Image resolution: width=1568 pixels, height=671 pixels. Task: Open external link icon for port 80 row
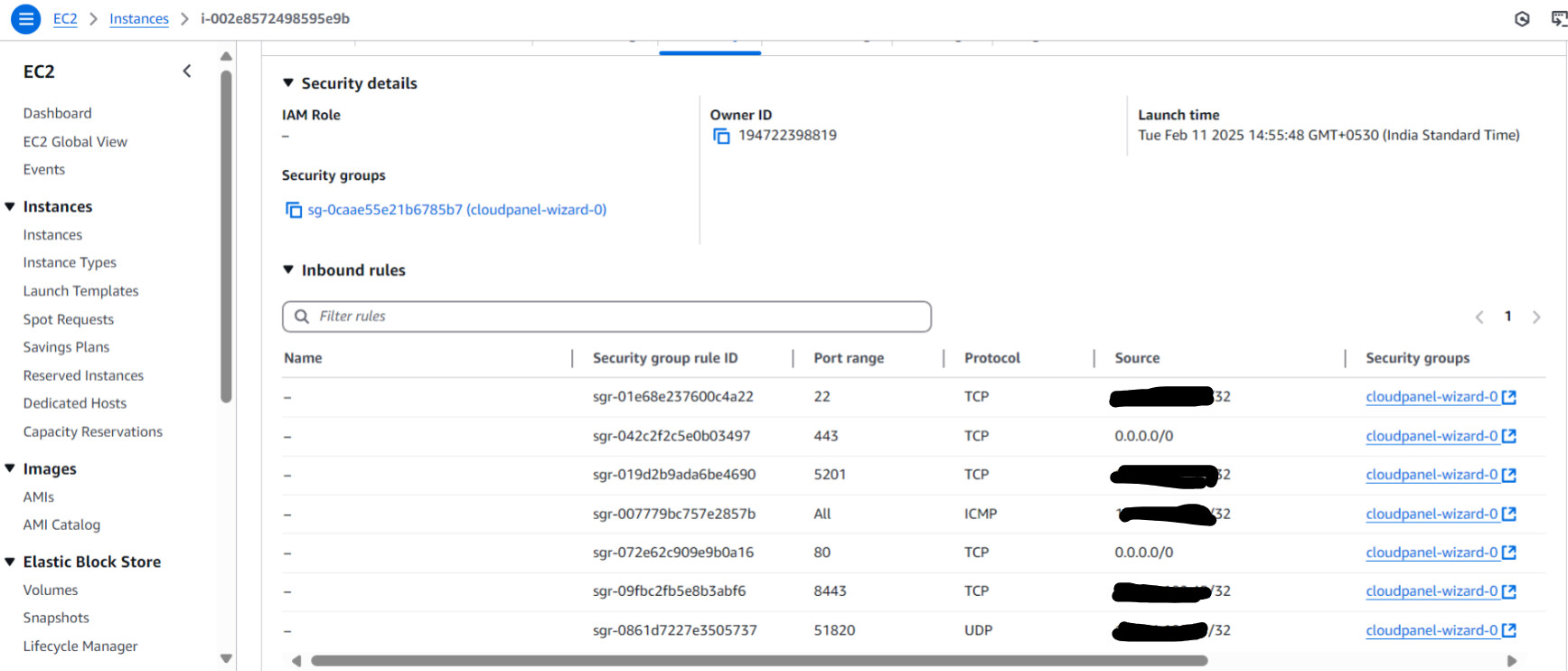click(1508, 553)
